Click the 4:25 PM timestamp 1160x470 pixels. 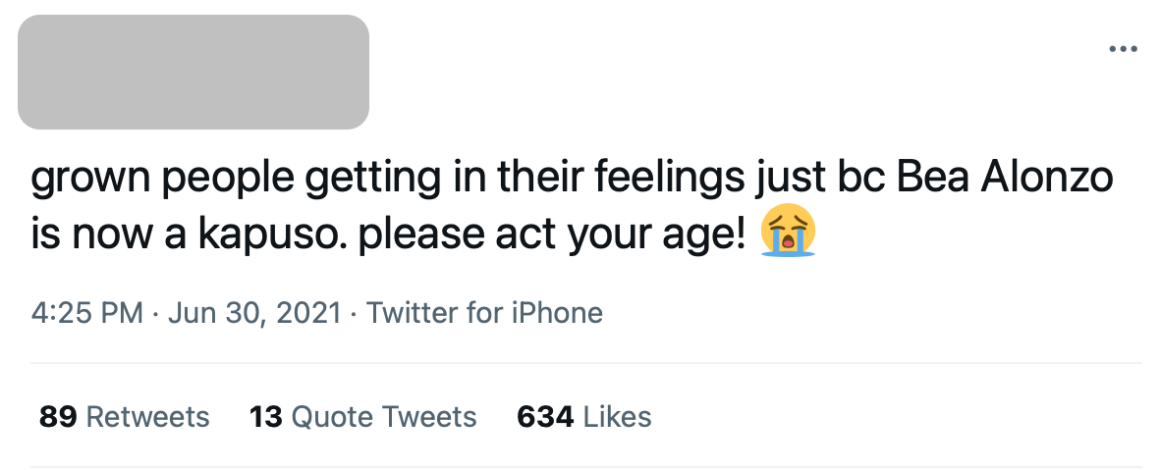click(x=87, y=312)
